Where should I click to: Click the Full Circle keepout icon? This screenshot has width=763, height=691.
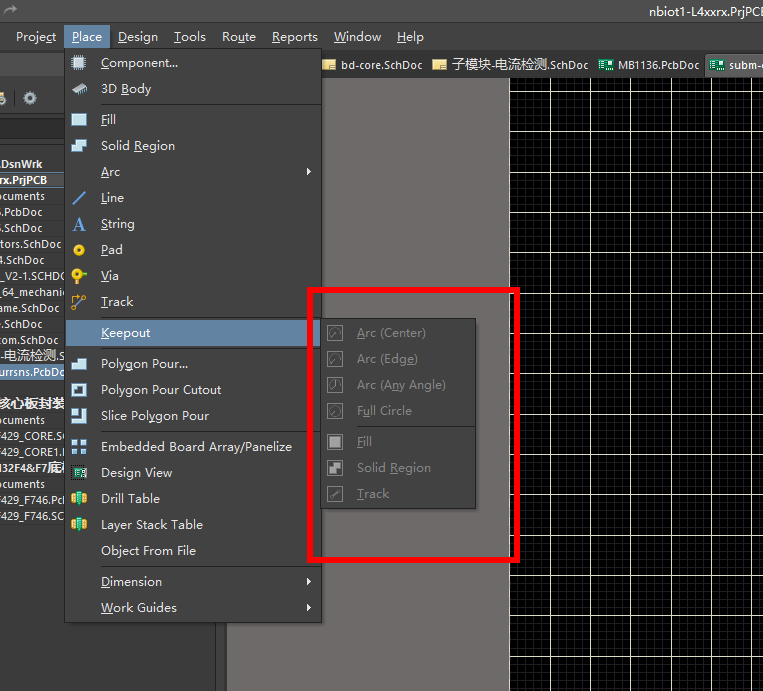pos(335,411)
